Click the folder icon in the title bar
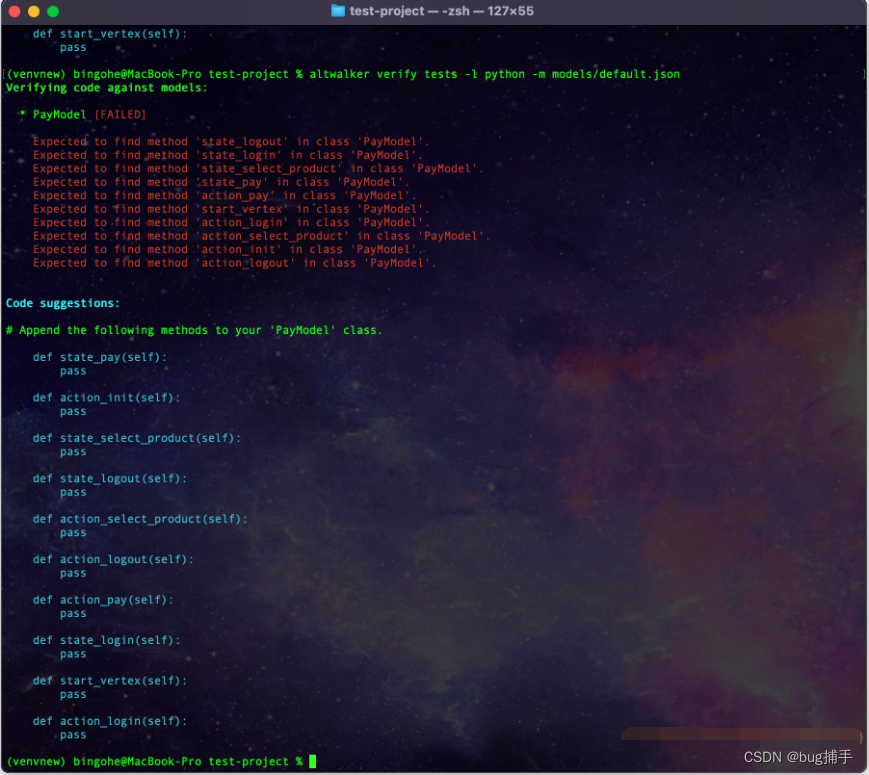 338,11
